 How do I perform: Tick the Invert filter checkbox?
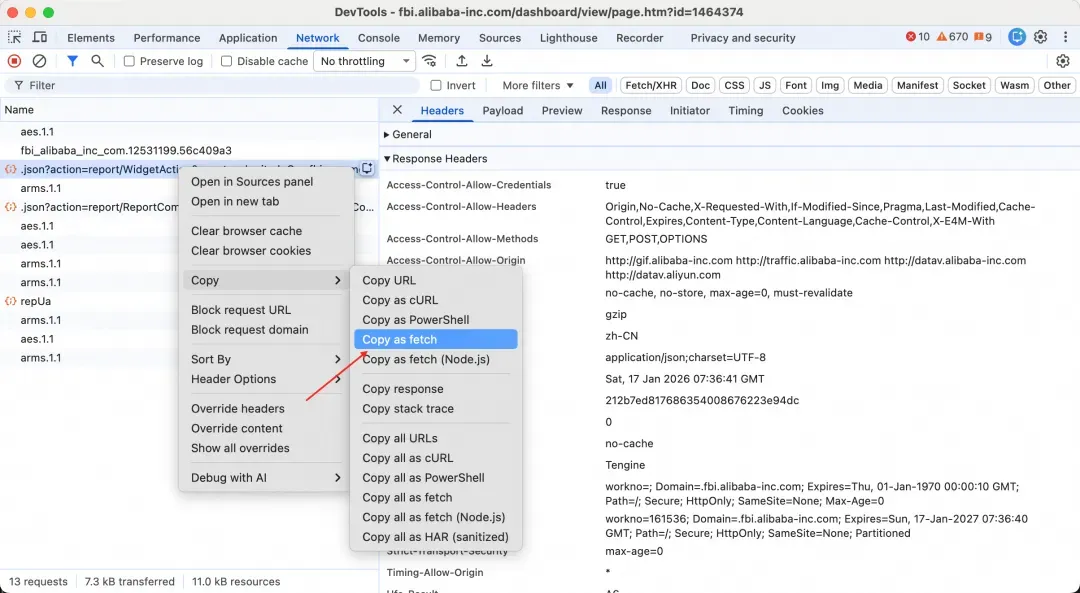coord(436,86)
